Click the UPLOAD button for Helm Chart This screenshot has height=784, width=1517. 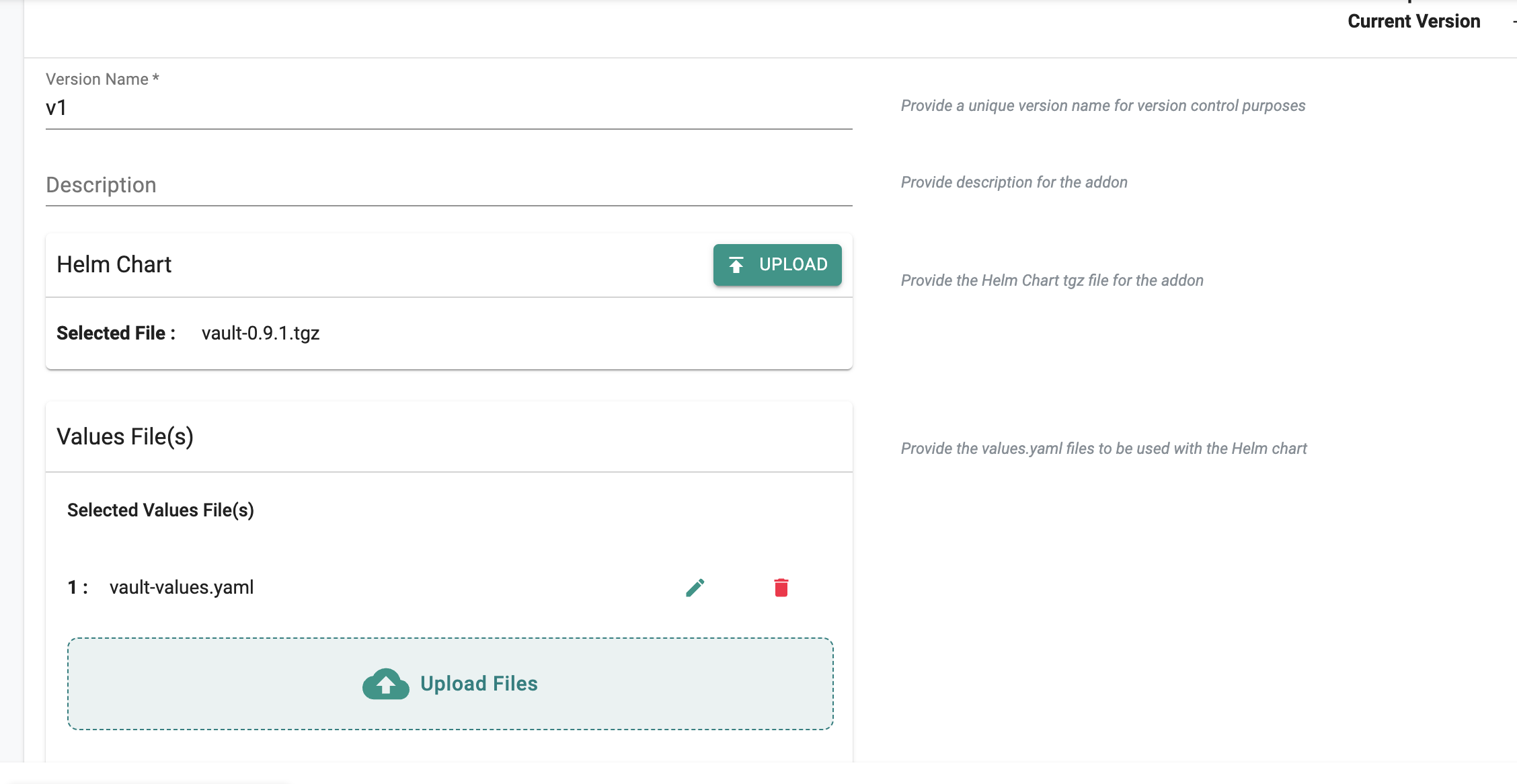[x=777, y=265]
